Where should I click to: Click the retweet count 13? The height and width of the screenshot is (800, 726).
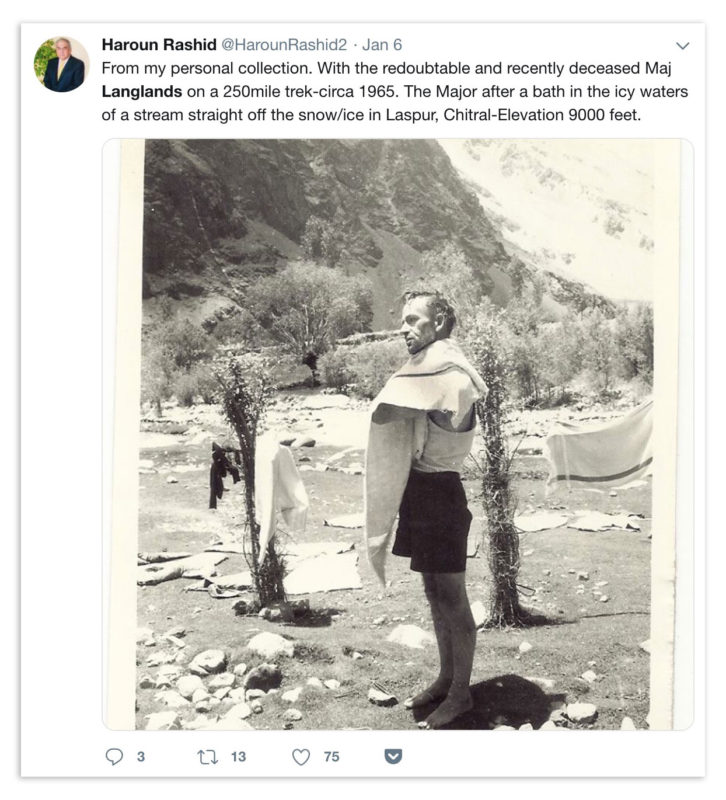click(x=238, y=757)
